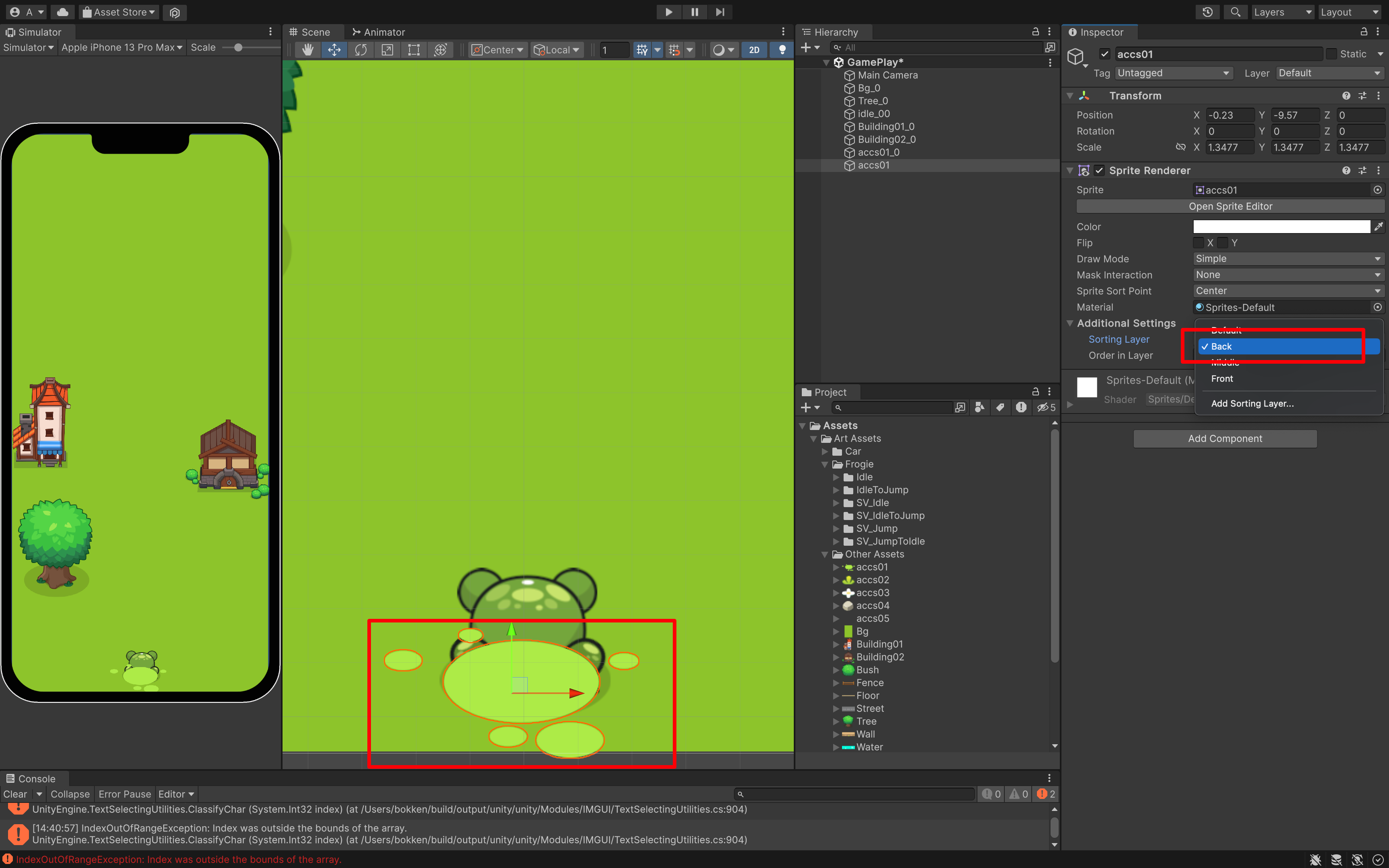1389x868 pixels.
Task: Lock the Inspector panel
Action: (x=1364, y=32)
